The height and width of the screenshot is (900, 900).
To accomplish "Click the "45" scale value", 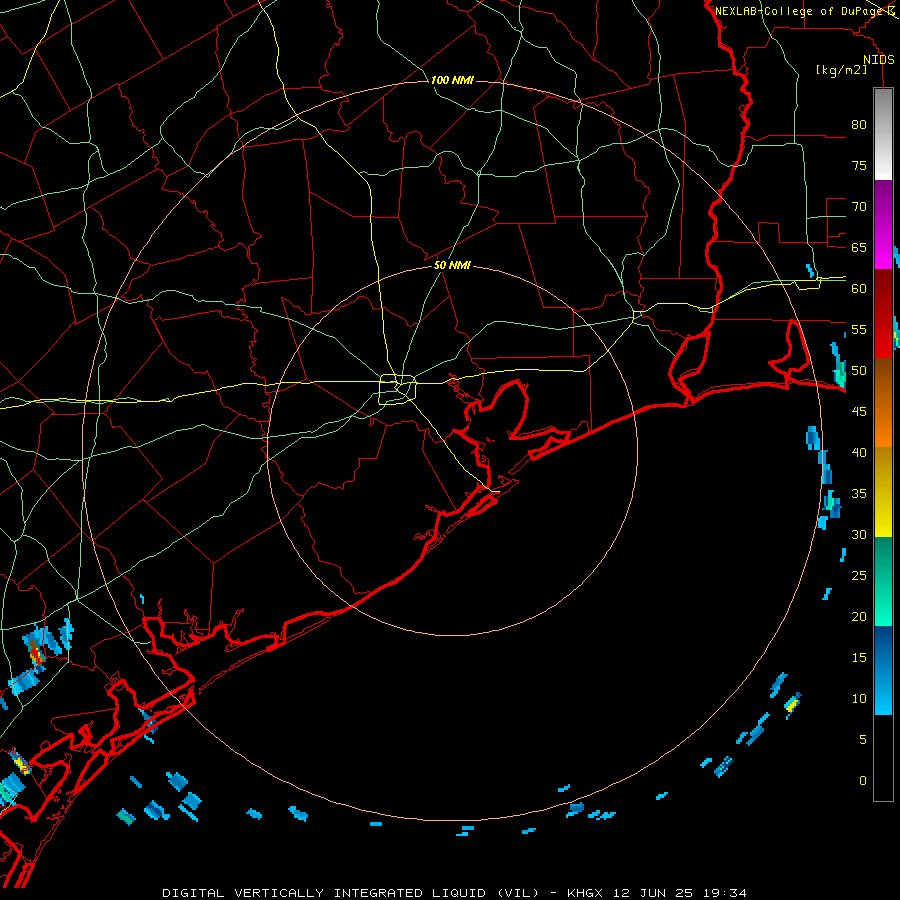I will 859,412.
